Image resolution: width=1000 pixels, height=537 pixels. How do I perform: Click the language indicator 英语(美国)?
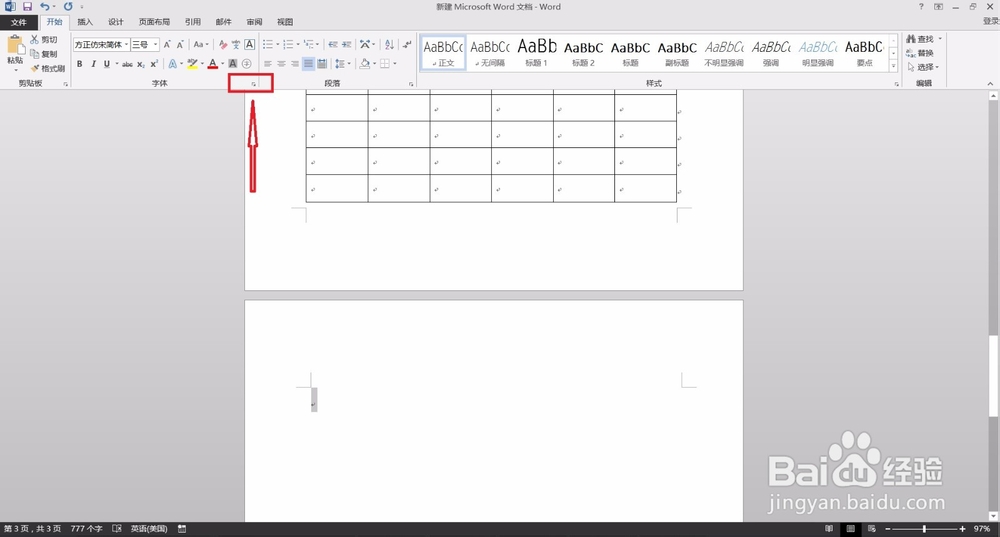point(149,529)
